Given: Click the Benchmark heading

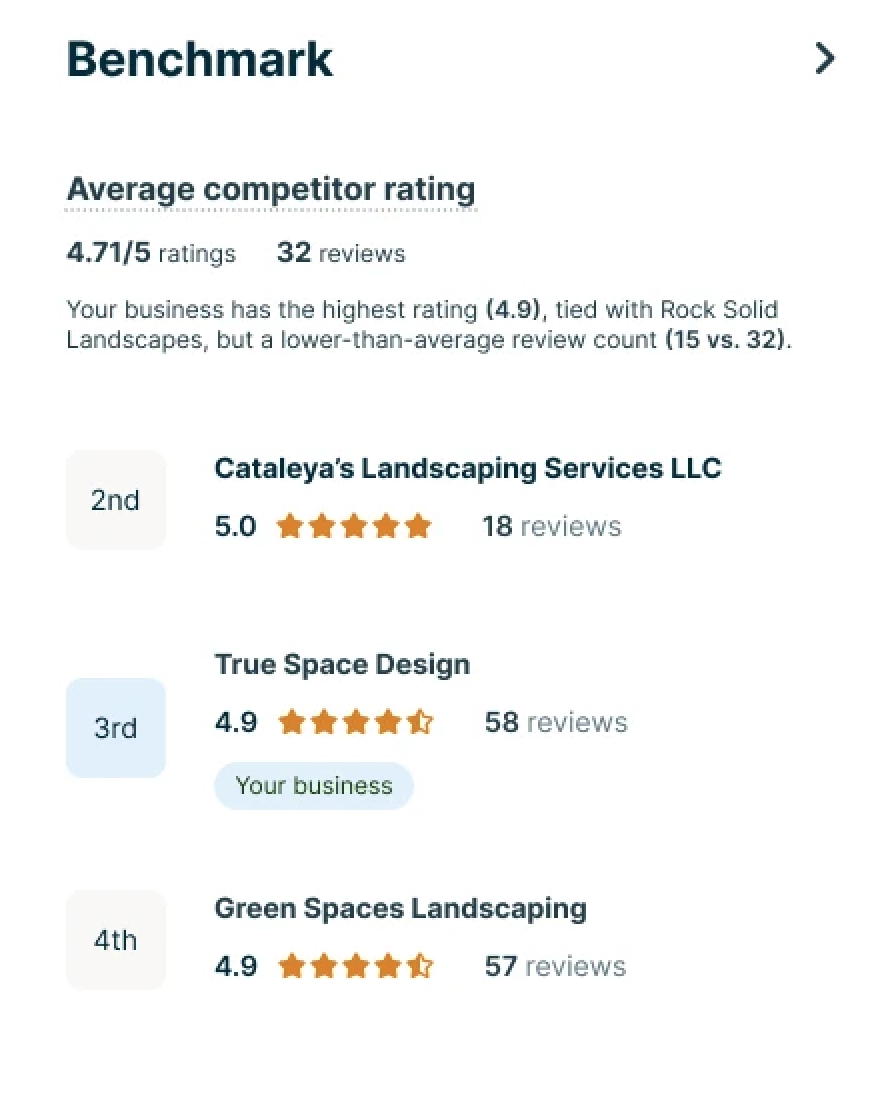Looking at the screenshot, I should coord(199,60).
